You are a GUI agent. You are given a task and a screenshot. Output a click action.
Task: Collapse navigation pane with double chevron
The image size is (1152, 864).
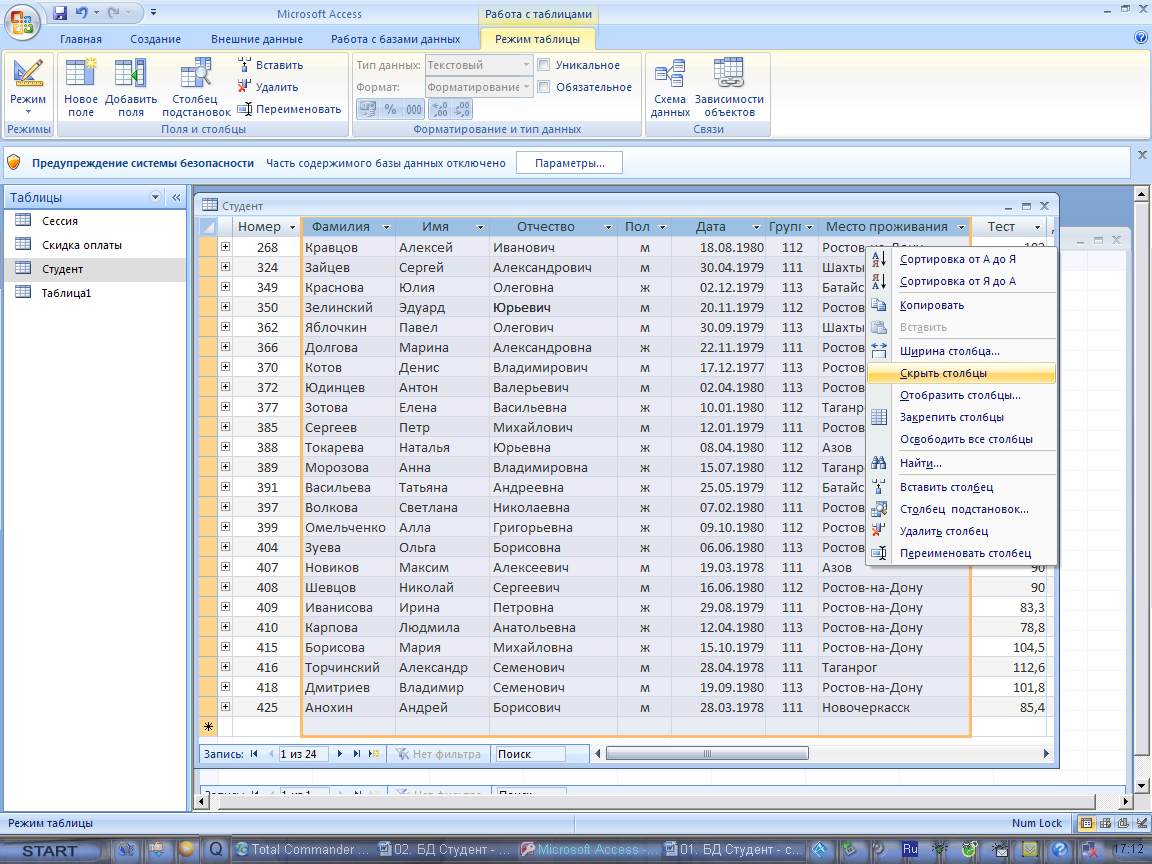pyautogui.click(x=176, y=197)
